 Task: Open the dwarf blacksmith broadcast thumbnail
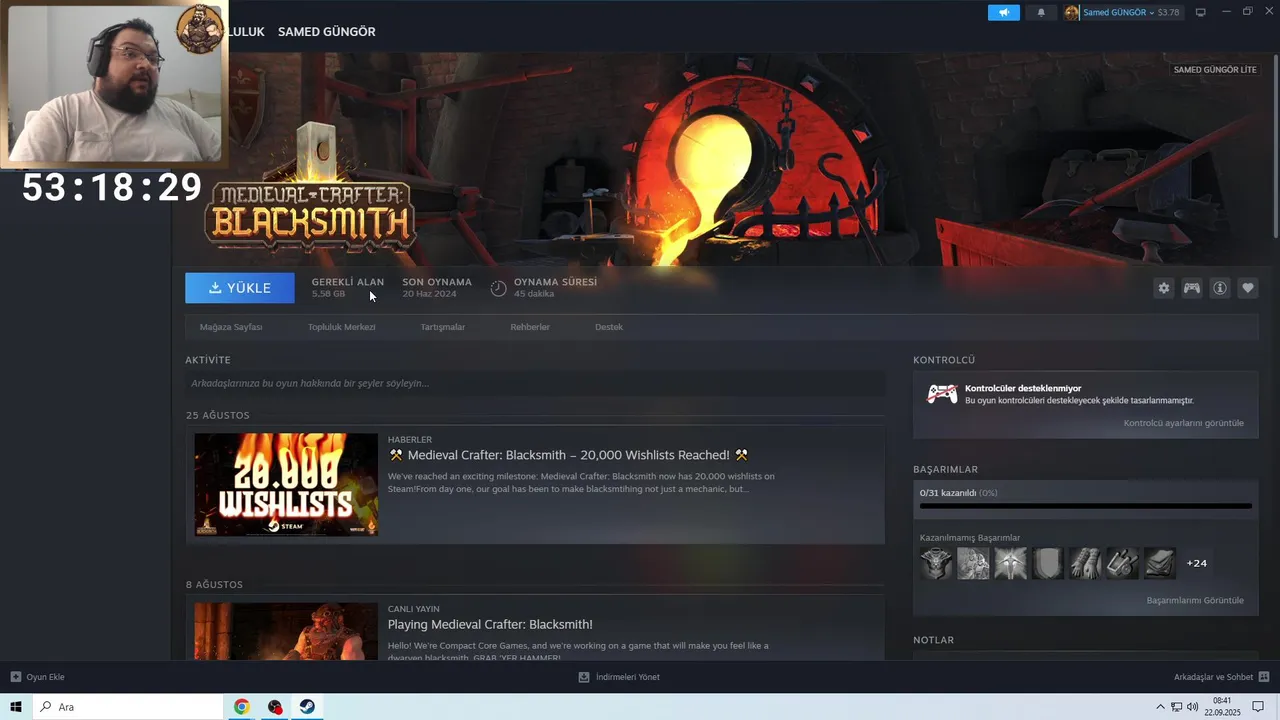click(286, 631)
